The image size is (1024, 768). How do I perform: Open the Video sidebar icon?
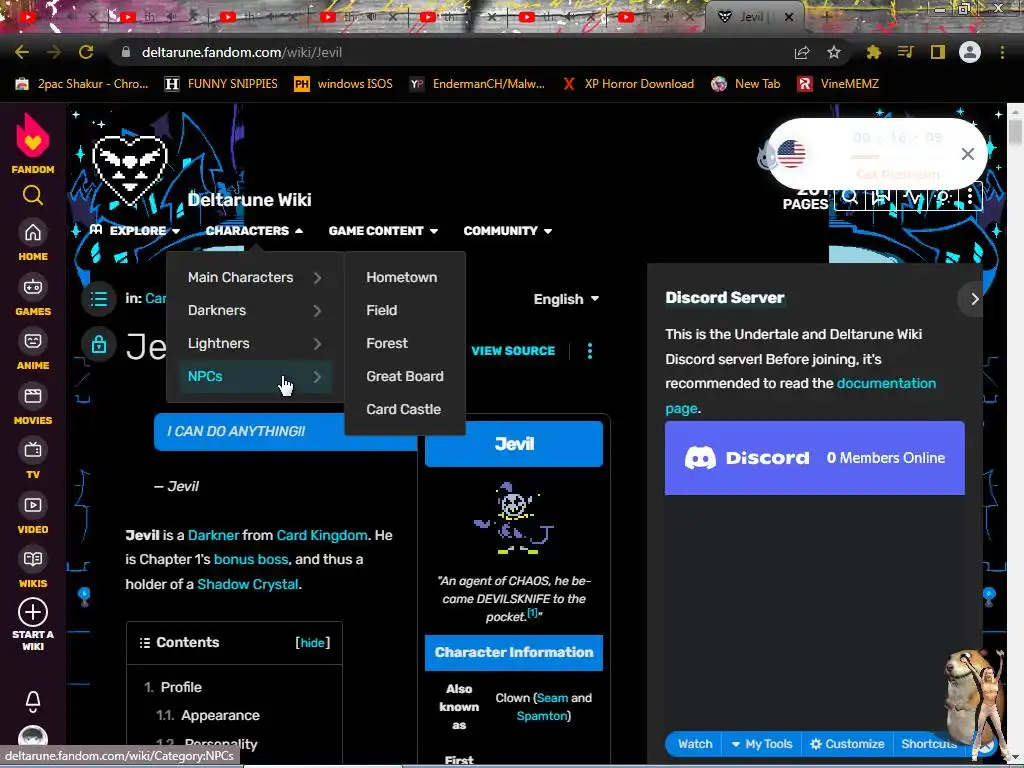pyautogui.click(x=33, y=505)
